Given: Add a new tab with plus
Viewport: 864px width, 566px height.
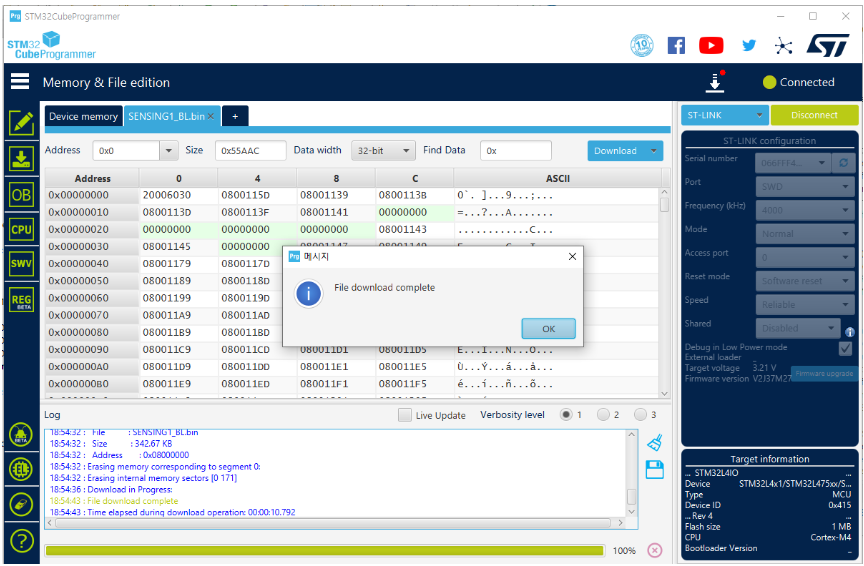Looking at the screenshot, I should [x=235, y=116].
